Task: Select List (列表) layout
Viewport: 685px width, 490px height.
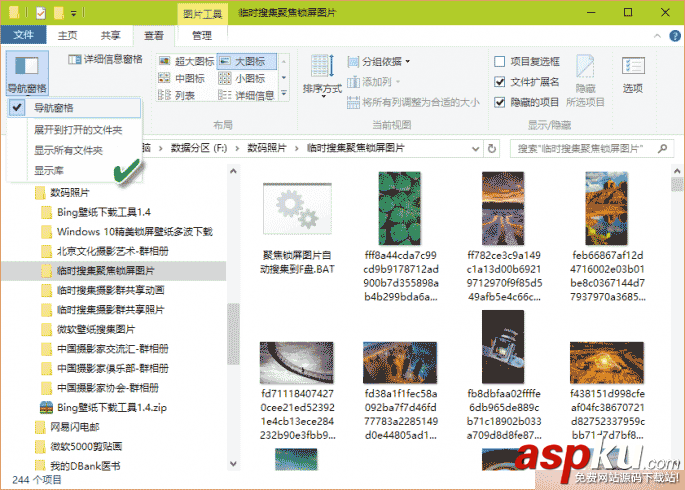Action: click(176, 95)
